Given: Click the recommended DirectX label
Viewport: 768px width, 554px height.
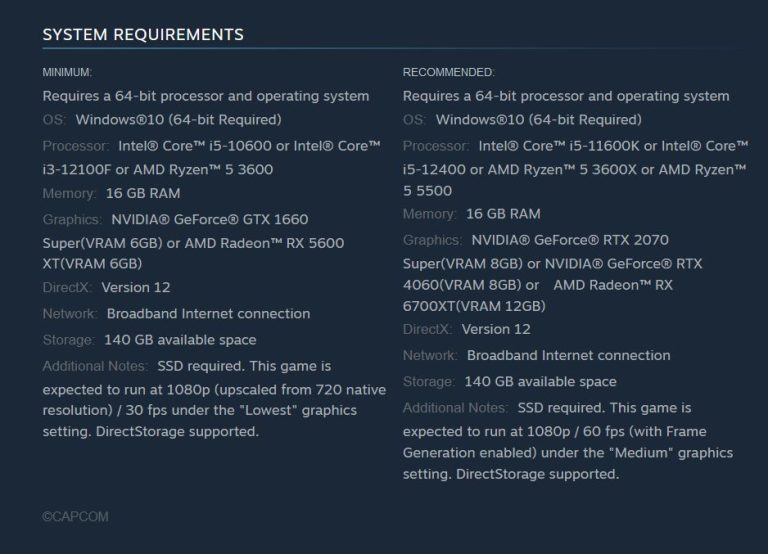Looking at the screenshot, I should [x=427, y=329].
